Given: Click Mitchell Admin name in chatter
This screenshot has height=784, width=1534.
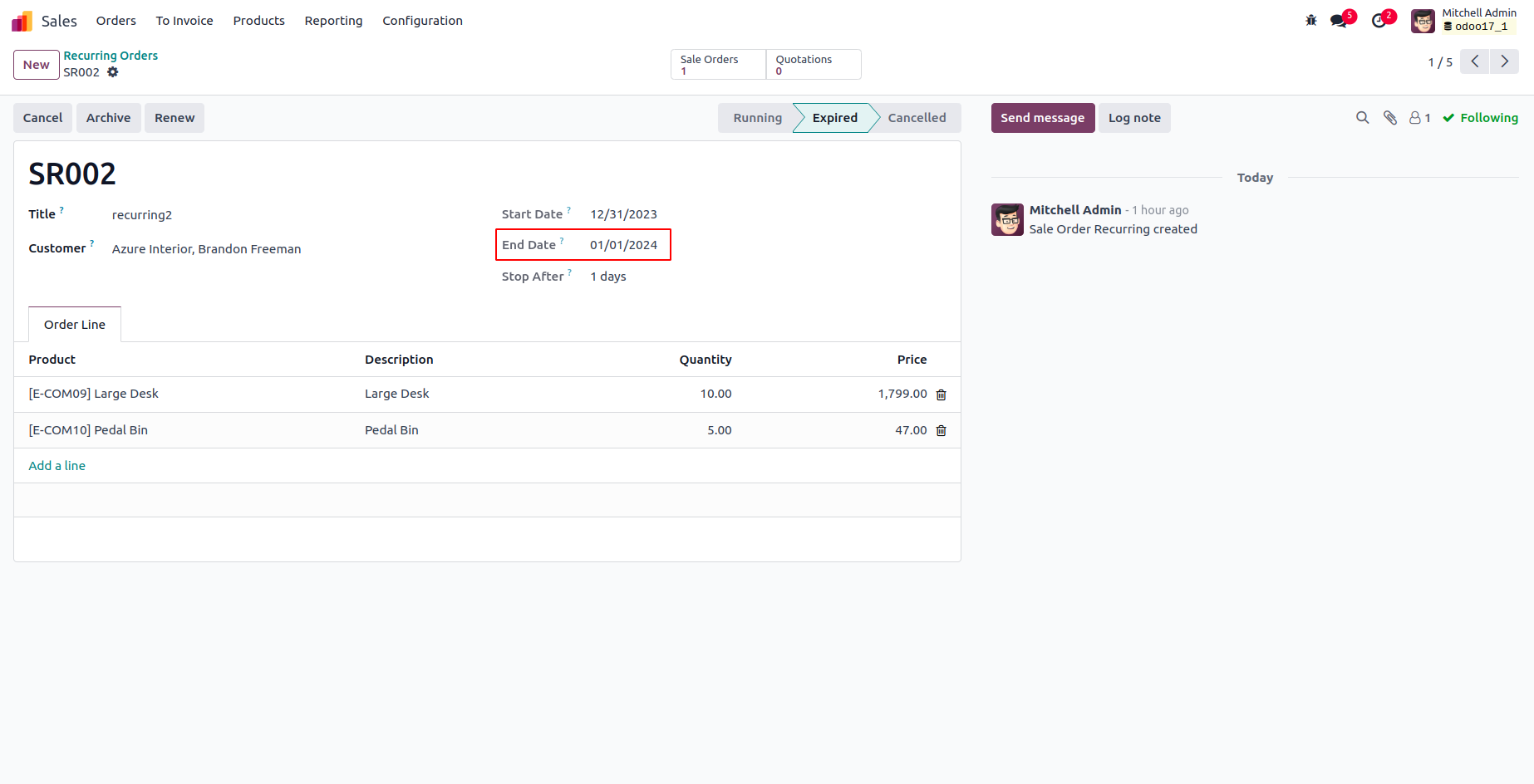Looking at the screenshot, I should tap(1075, 210).
